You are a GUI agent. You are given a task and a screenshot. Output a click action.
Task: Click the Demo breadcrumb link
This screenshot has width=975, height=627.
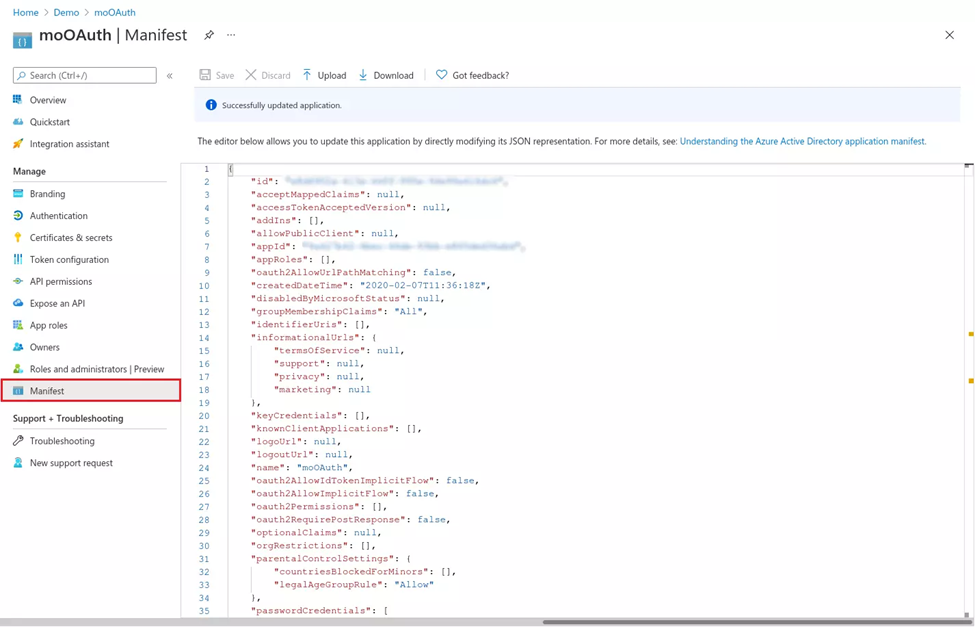pyautogui.click(x=66, y=12)
